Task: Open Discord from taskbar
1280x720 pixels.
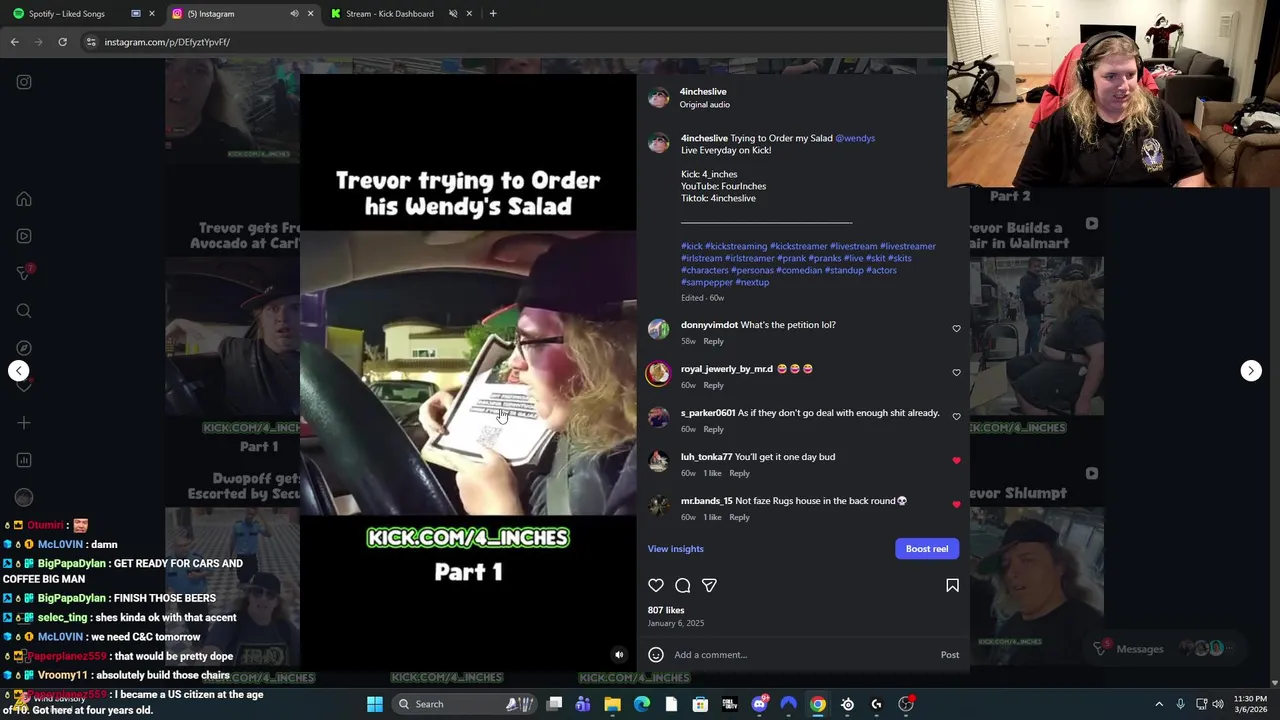Action: point(759,704)
